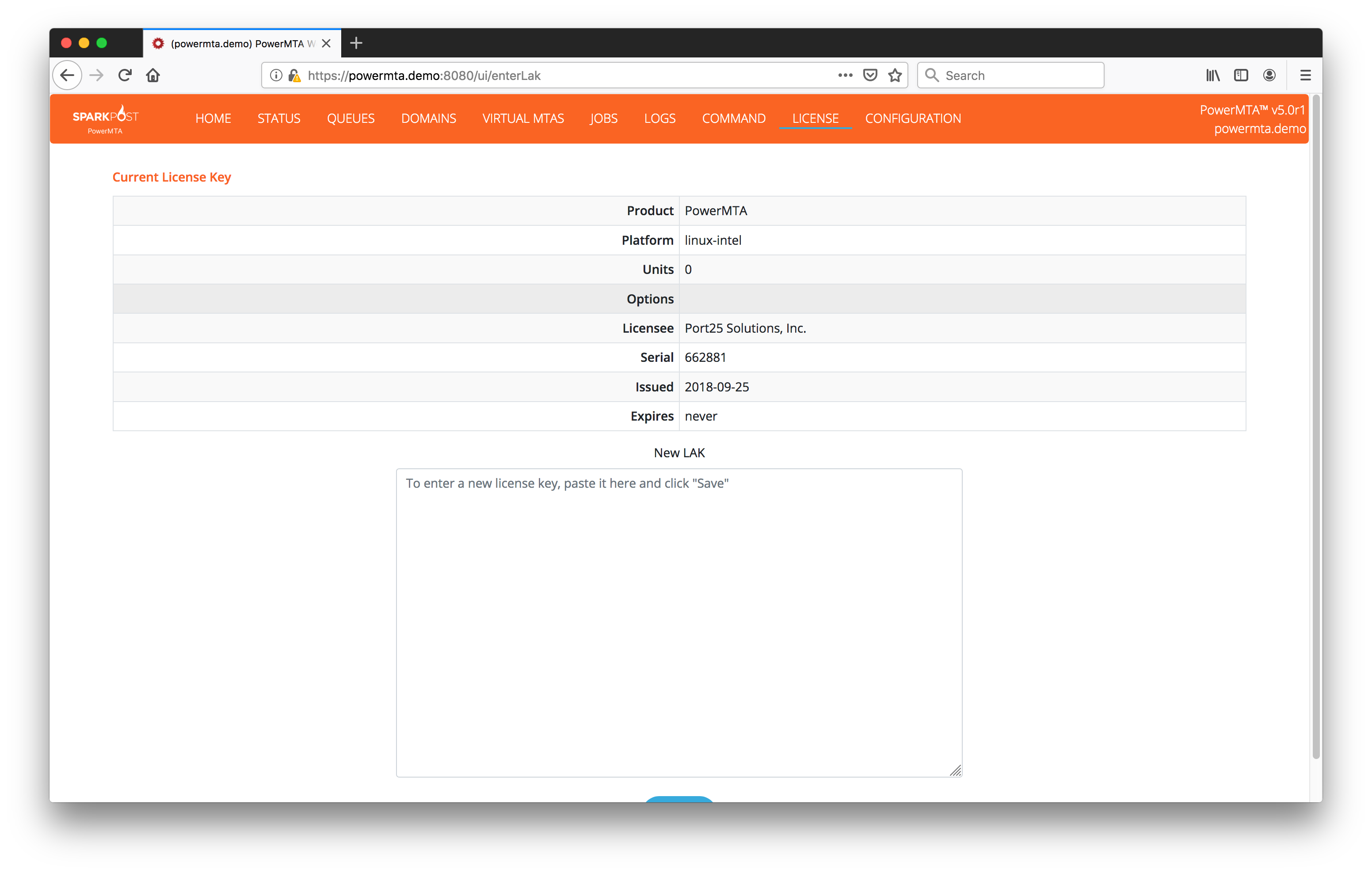
Task: Open the Firefox library icon
Action: (1212, 75)
